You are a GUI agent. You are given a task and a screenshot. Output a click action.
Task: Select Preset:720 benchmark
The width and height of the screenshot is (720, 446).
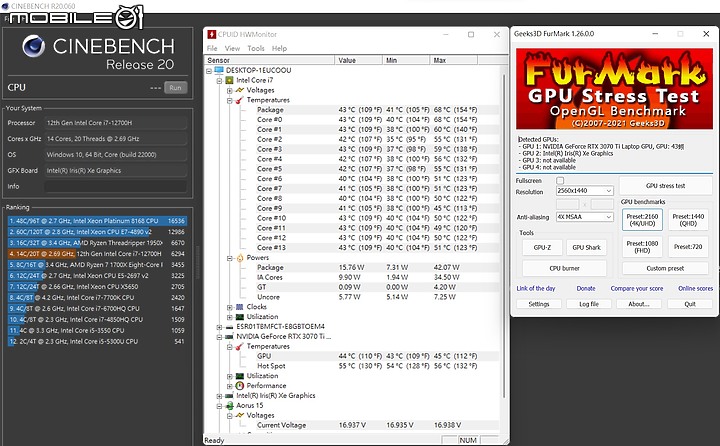click(688, 247)
